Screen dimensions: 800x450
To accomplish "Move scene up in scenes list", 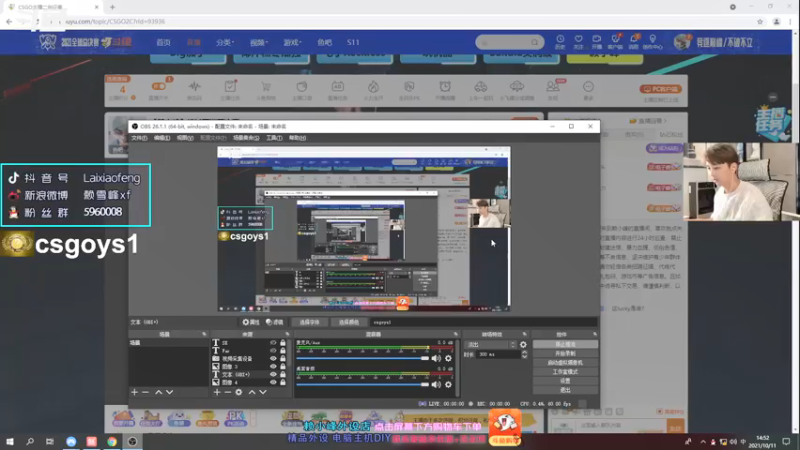I will tap(159, 392).
